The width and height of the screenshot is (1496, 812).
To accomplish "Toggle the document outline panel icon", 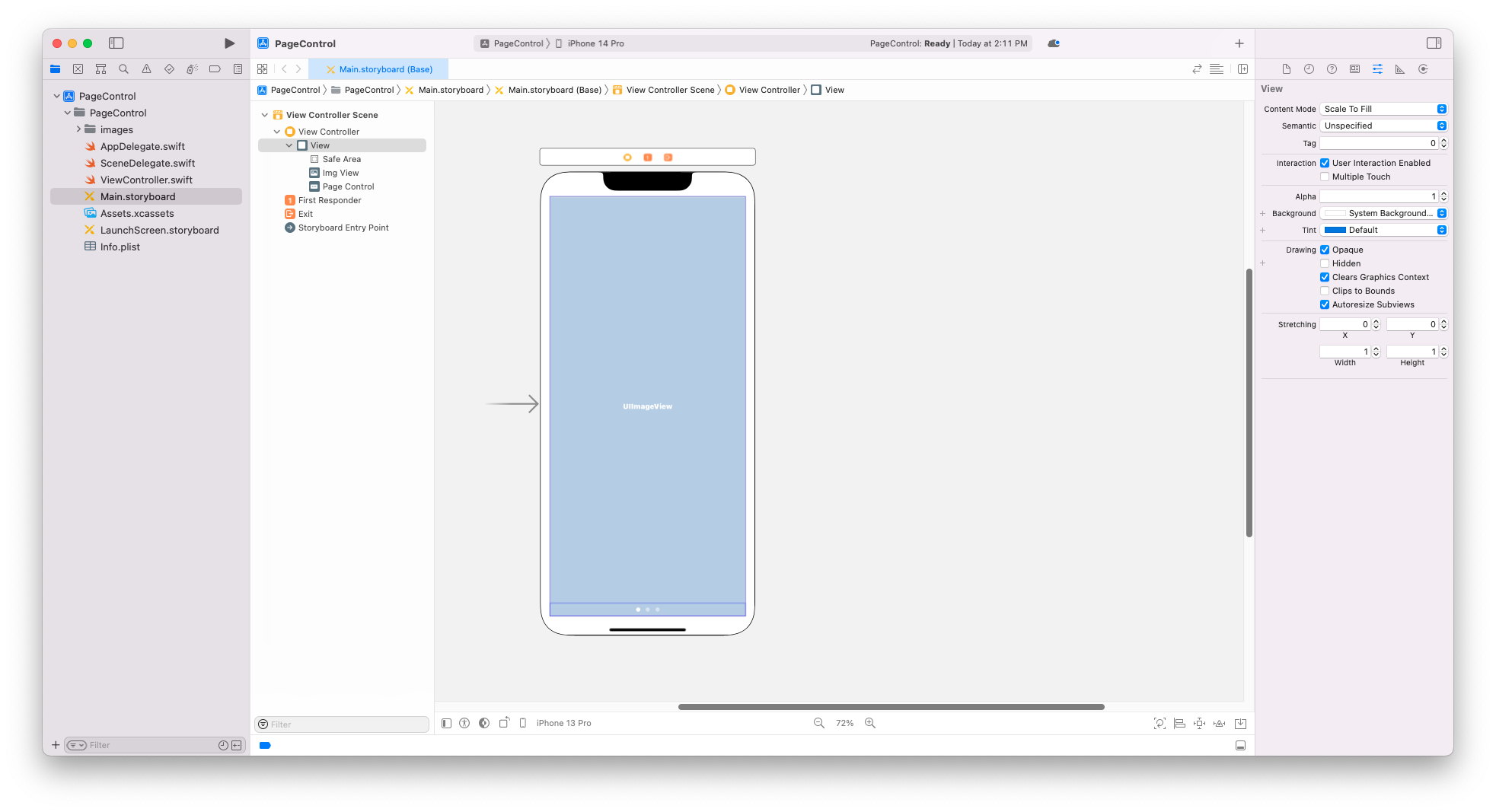I will [x=446, y=723].
